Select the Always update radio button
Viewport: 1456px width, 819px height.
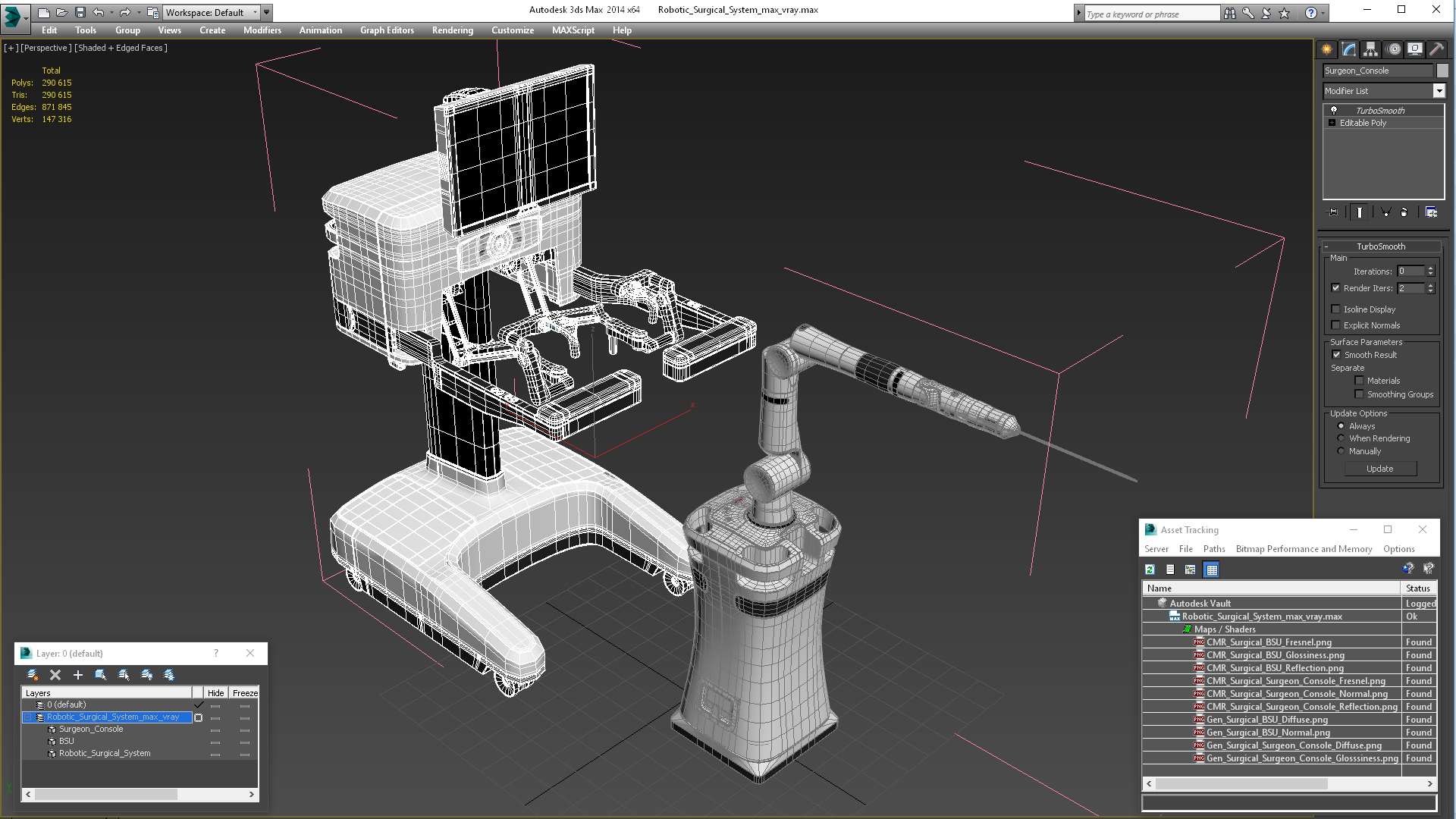[1341, 426]
